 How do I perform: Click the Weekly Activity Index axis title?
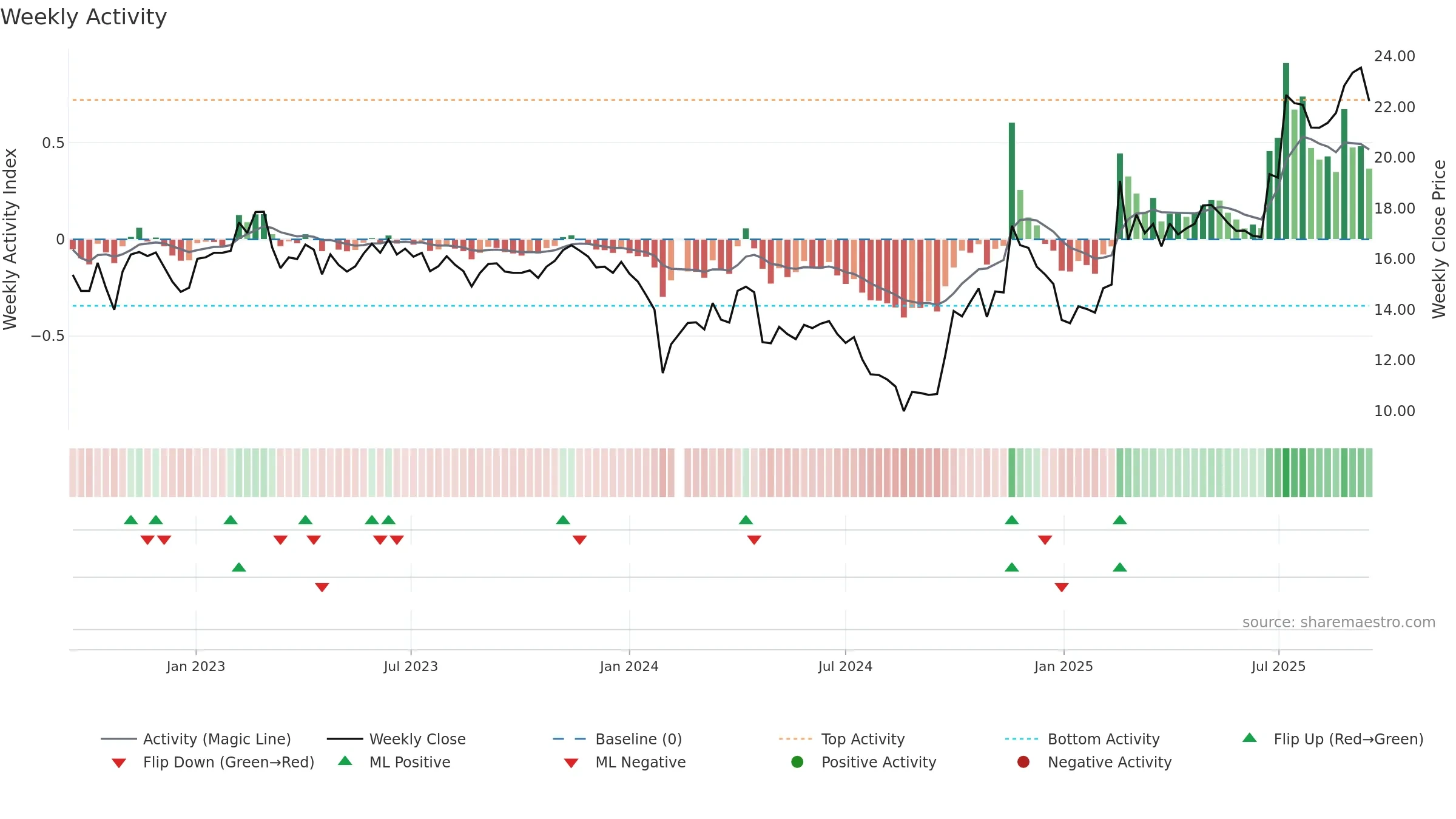10,239
